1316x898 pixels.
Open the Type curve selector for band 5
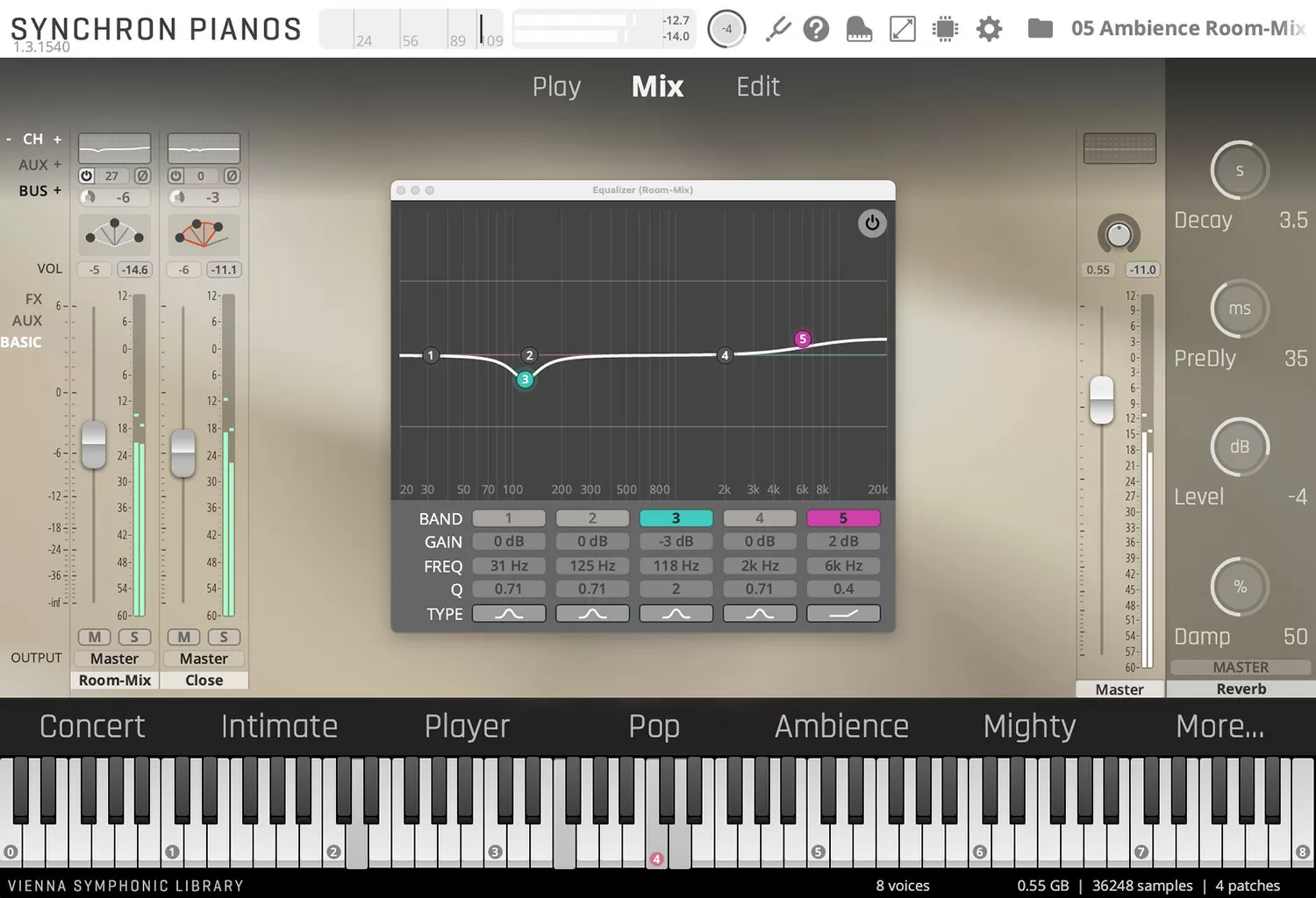843,613
